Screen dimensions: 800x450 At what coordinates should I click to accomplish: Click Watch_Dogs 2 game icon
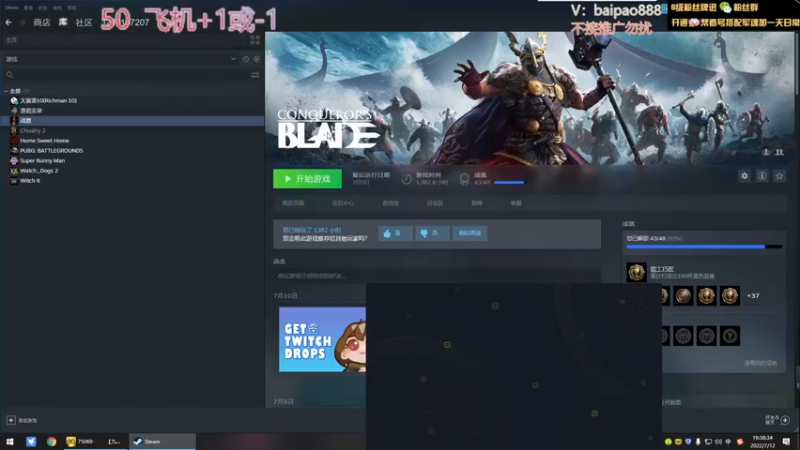[x=14, y=171]
